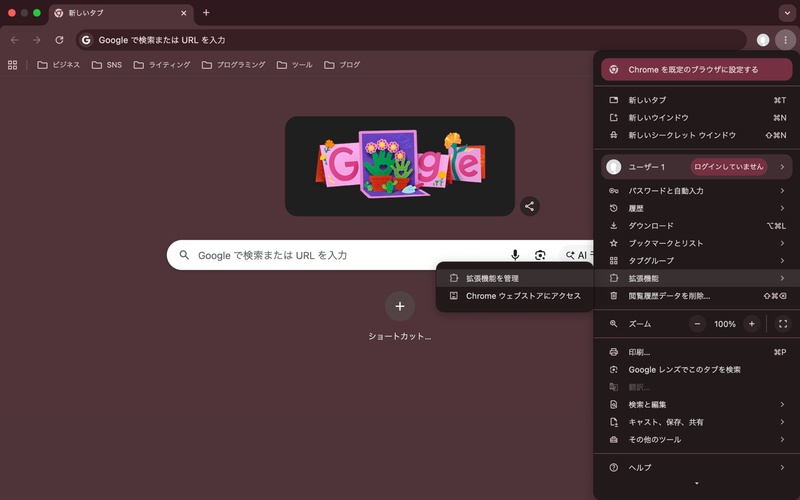Screen dimensions: 800x500
Task: Open the ブログ bookmark folder
Action: (342, 65)
